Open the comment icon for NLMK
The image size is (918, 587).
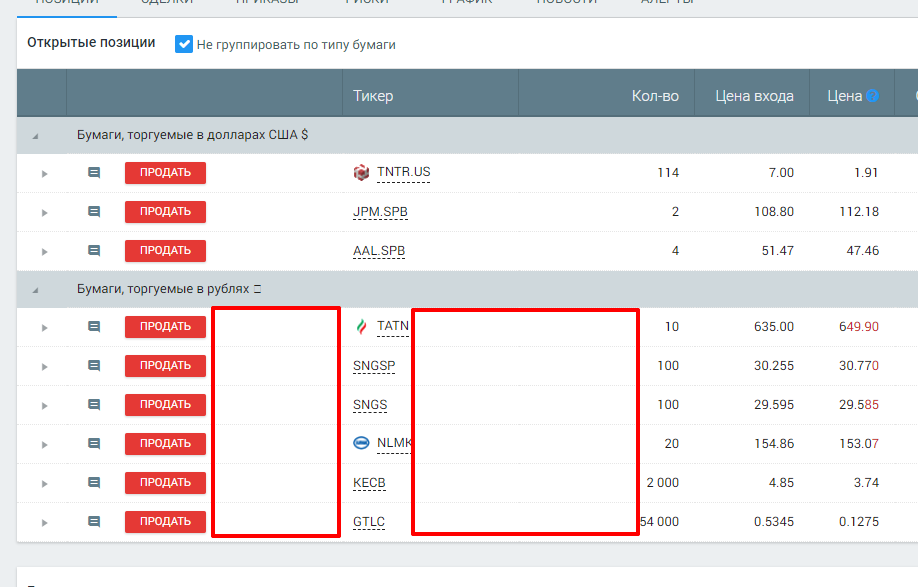coord(94,444)
